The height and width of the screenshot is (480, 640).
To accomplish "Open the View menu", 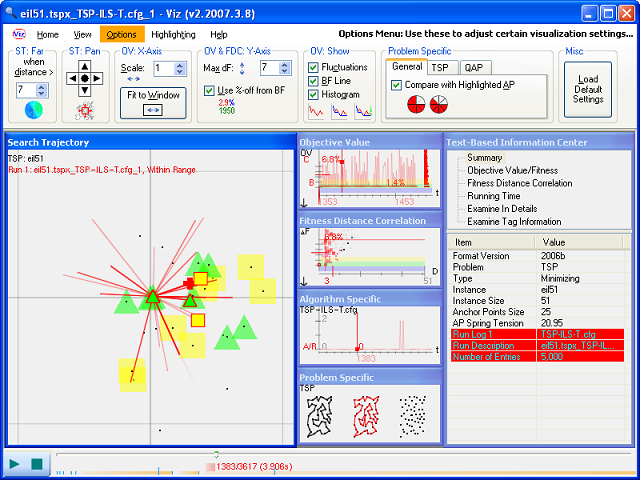I will (82, 35).
